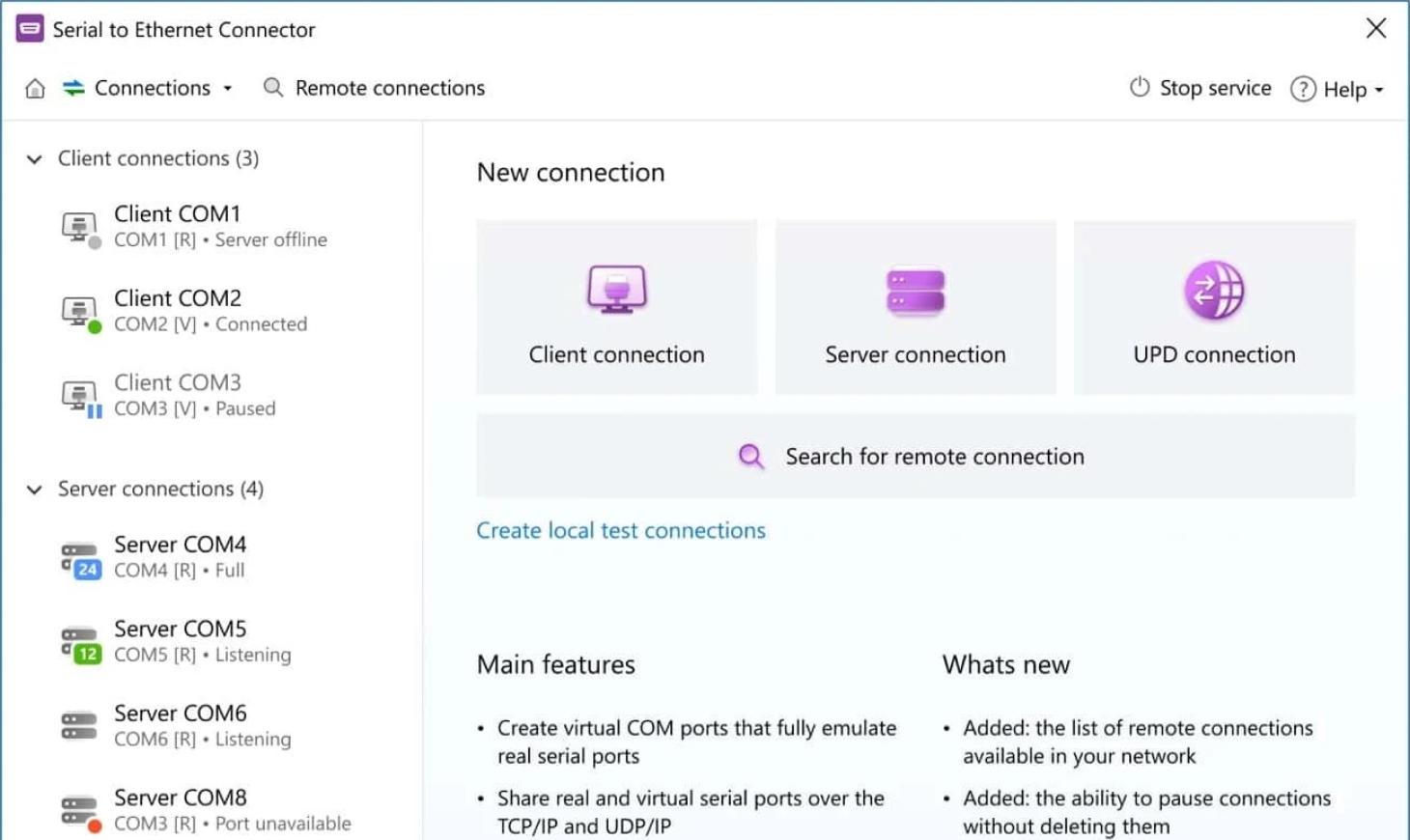Collapse the Server connections group
Screen dimensions: 1410x840
pyautogui.click(x=35, y=490)
